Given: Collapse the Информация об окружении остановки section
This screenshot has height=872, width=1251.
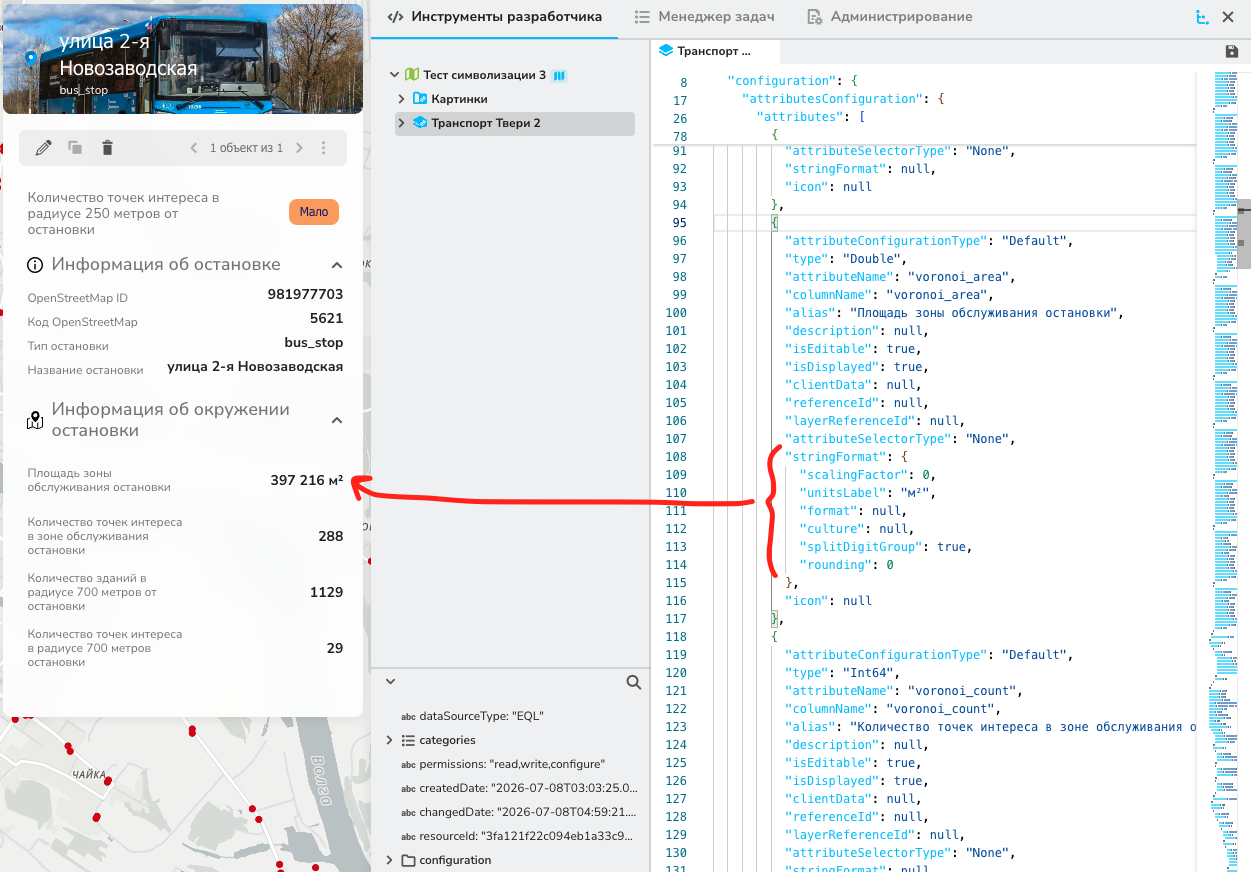Looking at the screenshot, I should [337, 420].
